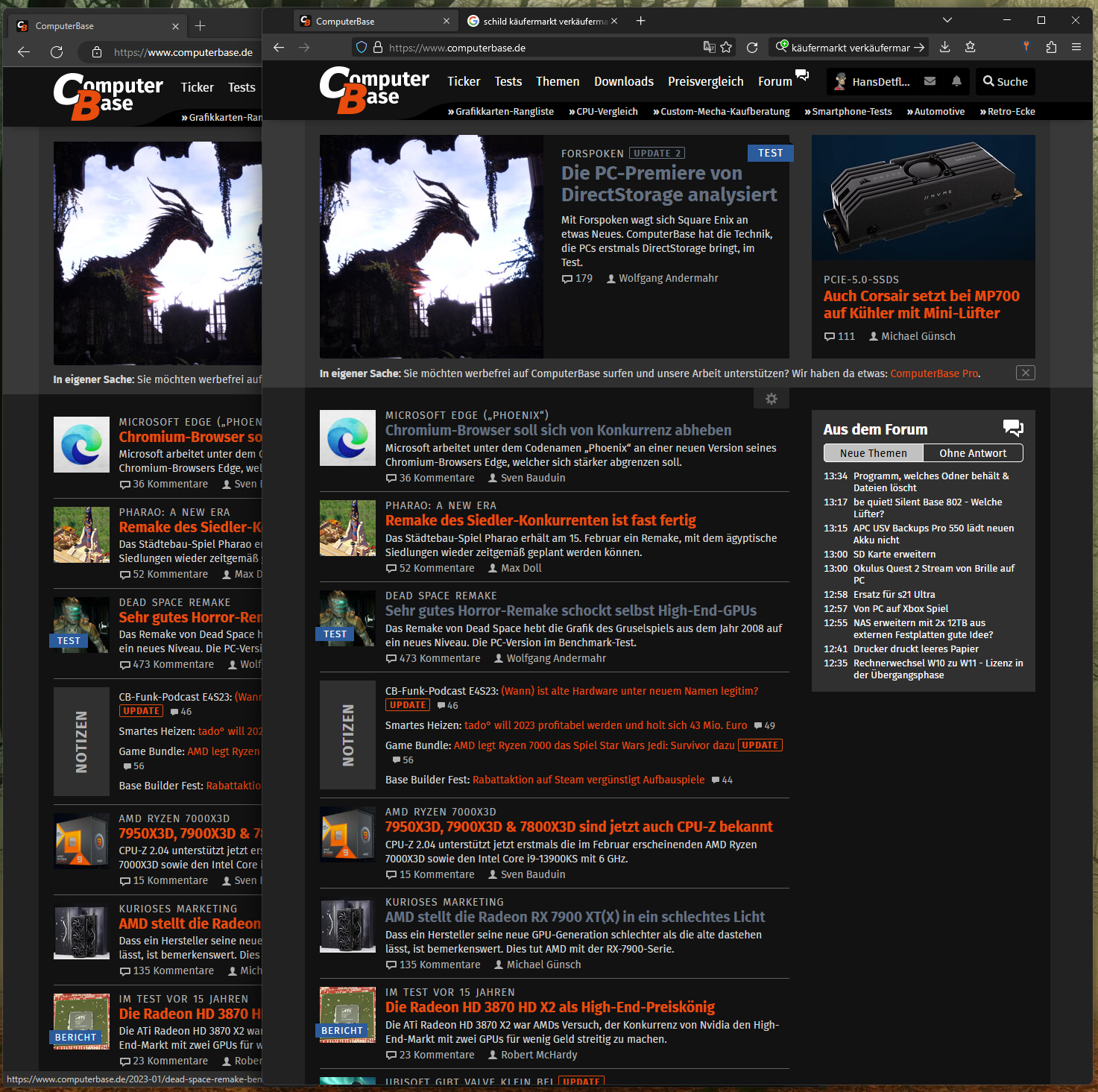Click the forum bubbles icon in 'Aus dem Forum' box
Image resolution: width=1098 pixels, height=1092 pixels.
click(x=1013, y=428)
